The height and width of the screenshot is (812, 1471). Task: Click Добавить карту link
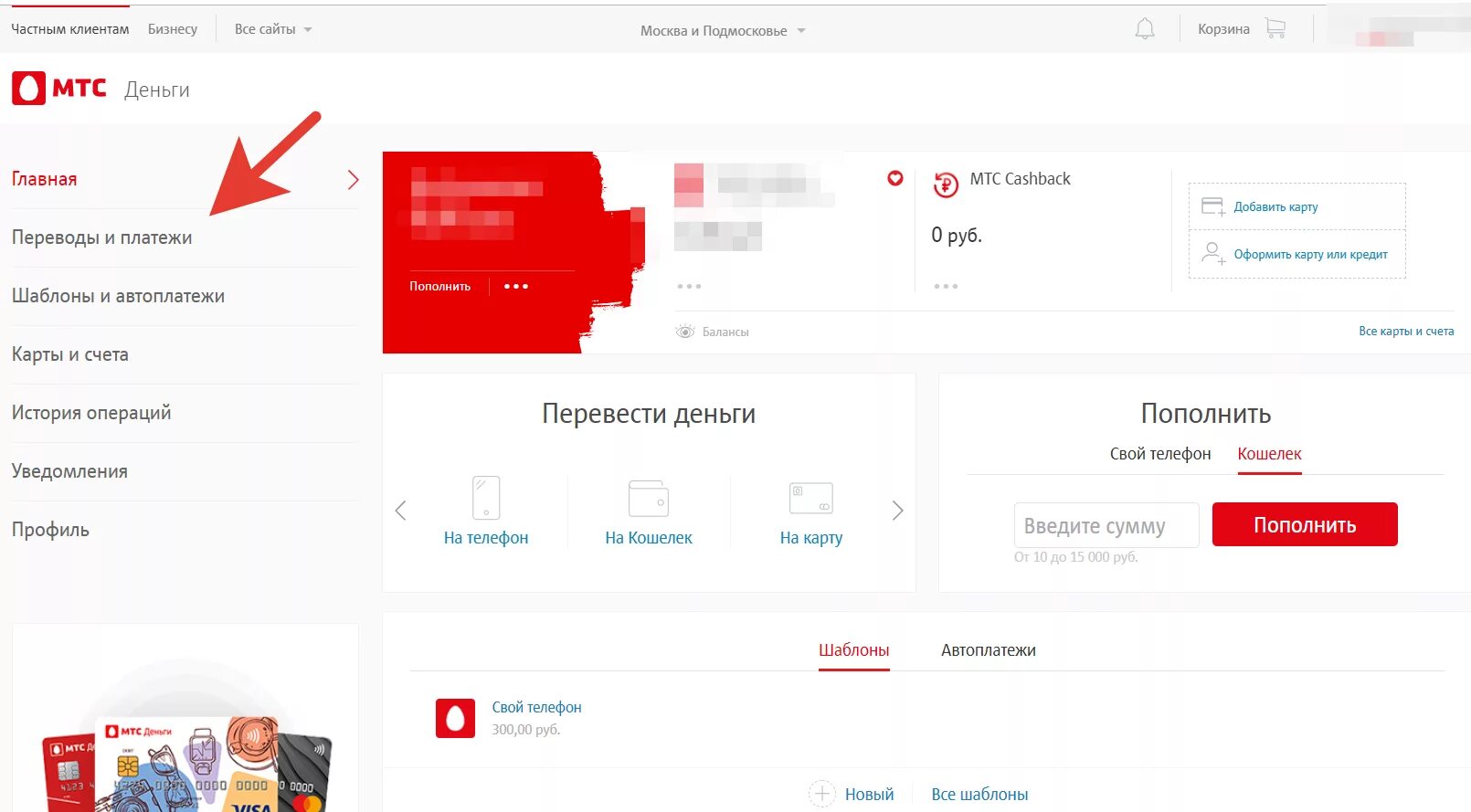[1275, 207]
